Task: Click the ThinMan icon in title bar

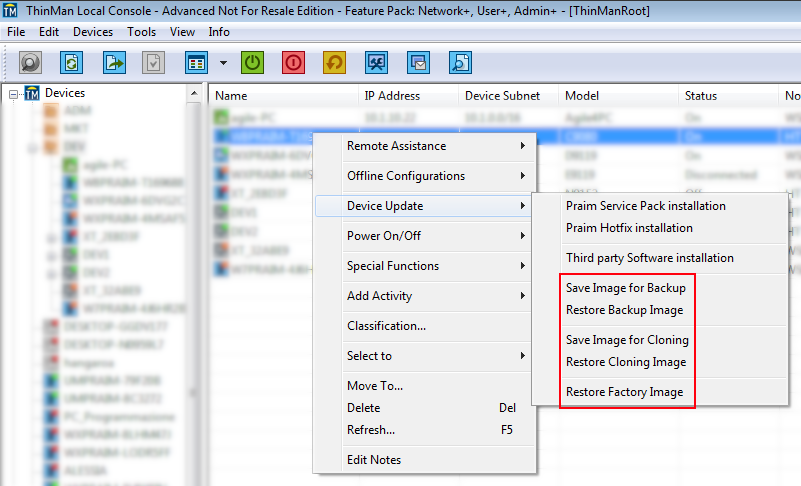Action: coord(10,10)
